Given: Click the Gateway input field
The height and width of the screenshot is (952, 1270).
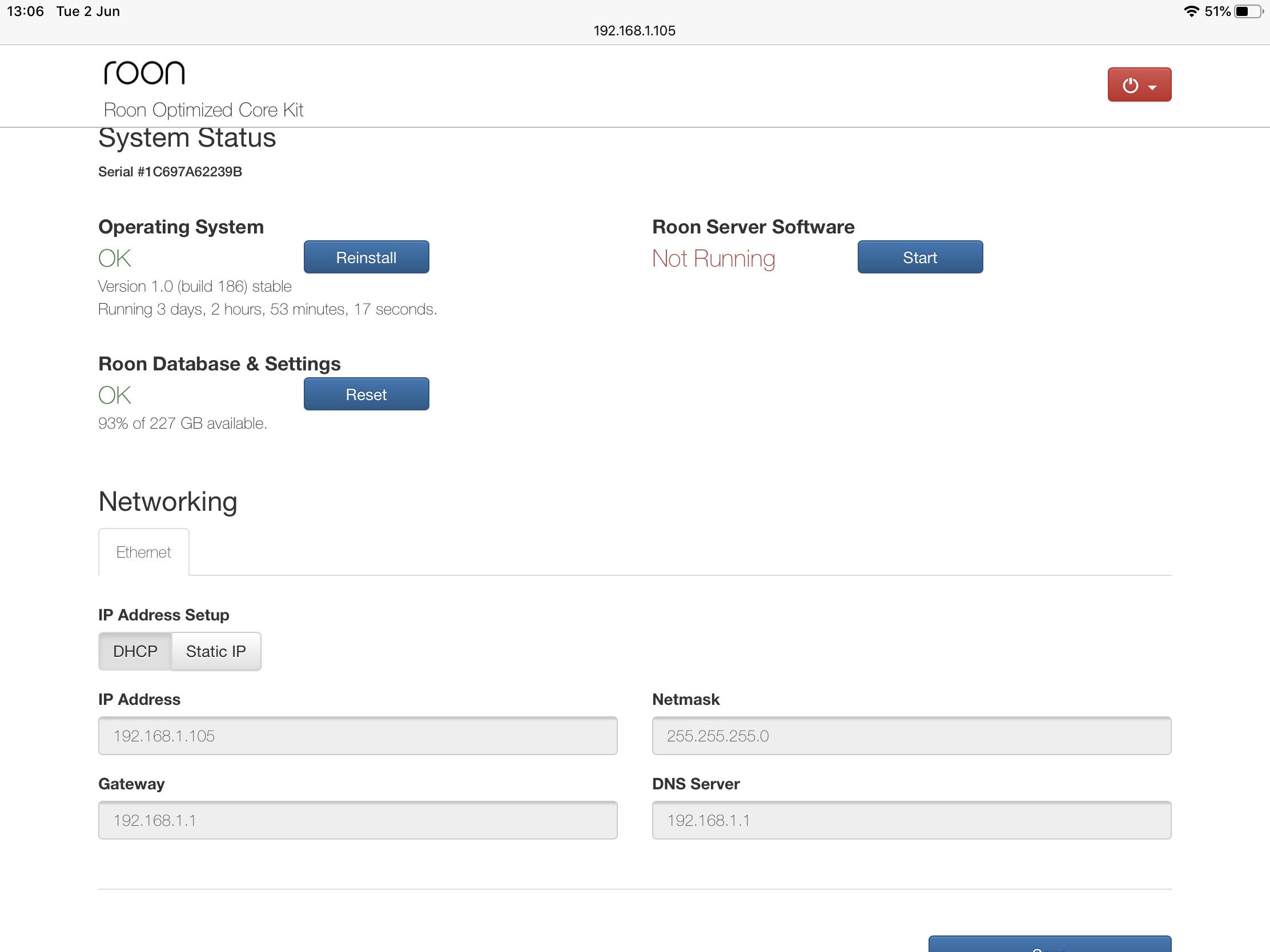Looking at the screenshot, I should pyautogui.click(x=357, y=820).
